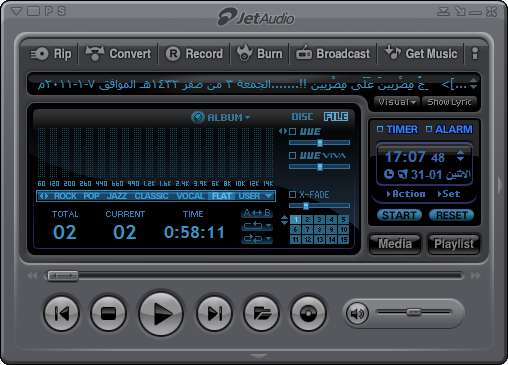Open the Burn tool
Image resolution: width=508 pixels, height=365 pixels.
click(259, 53)
